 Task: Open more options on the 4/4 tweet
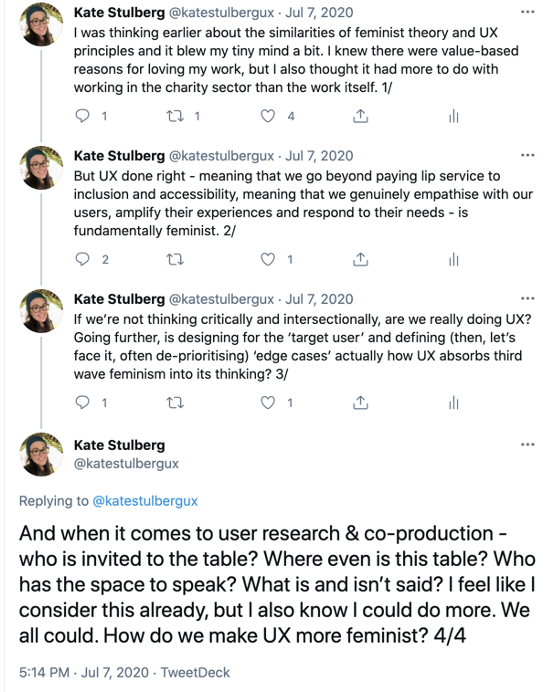527,444
